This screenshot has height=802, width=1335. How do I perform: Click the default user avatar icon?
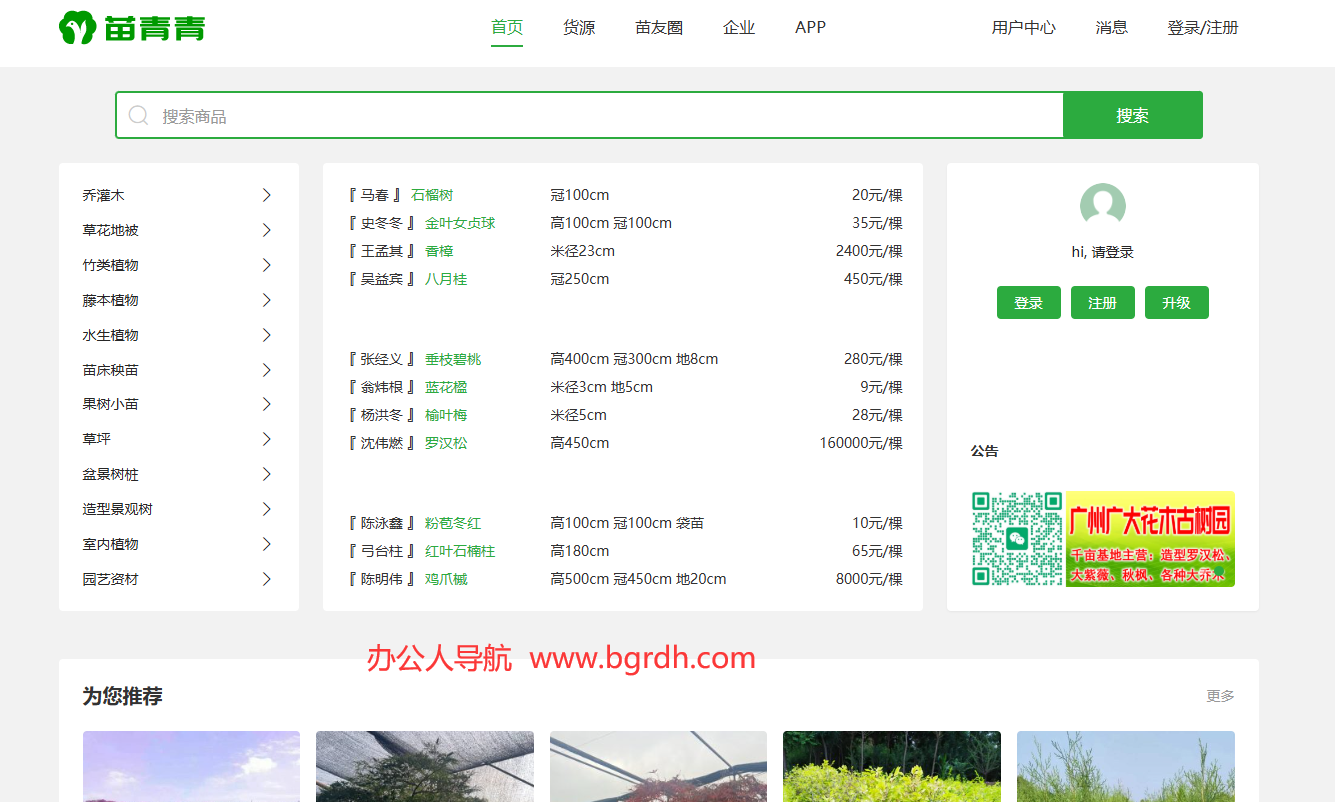tap(1102, 205)
